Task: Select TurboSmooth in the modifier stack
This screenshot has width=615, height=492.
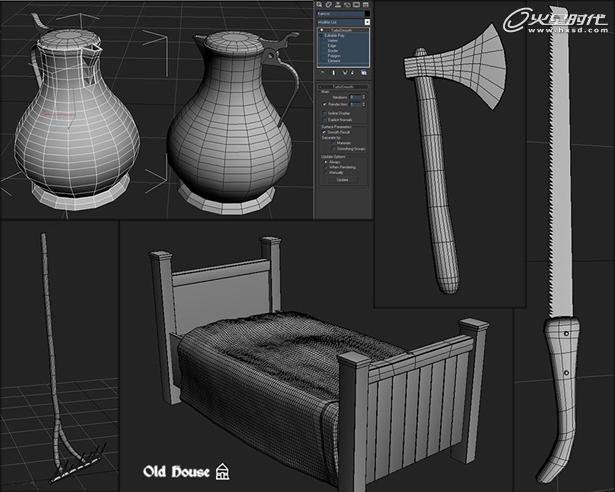Action: (342, 30)
